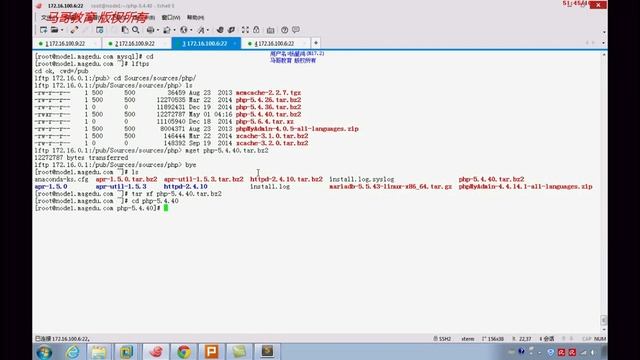
Task: Open Windows Explorer folder taskbar icon
Action: [x=99, y=352]
